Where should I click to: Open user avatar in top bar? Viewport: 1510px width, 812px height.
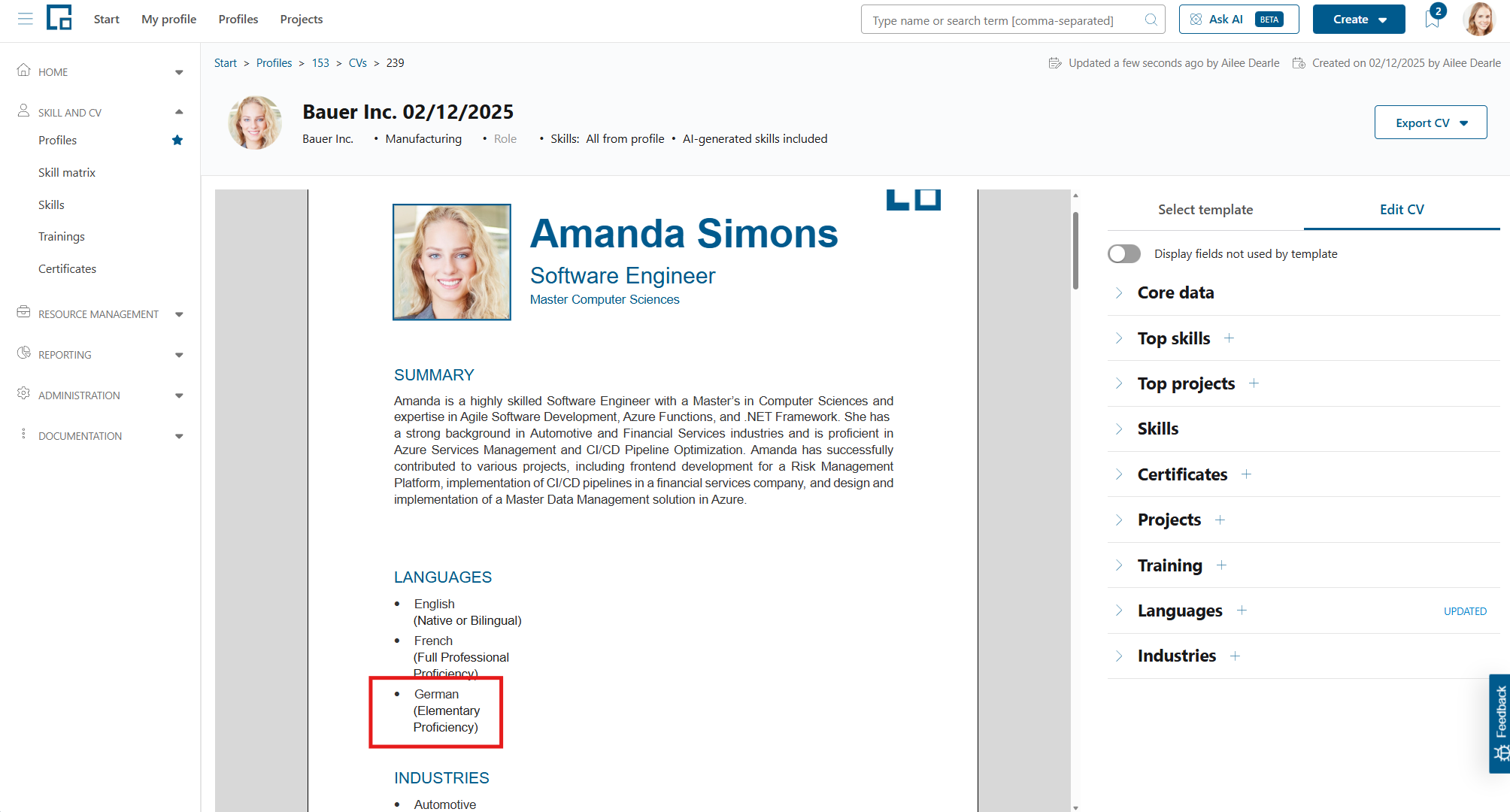click(x=1479, y=19)
